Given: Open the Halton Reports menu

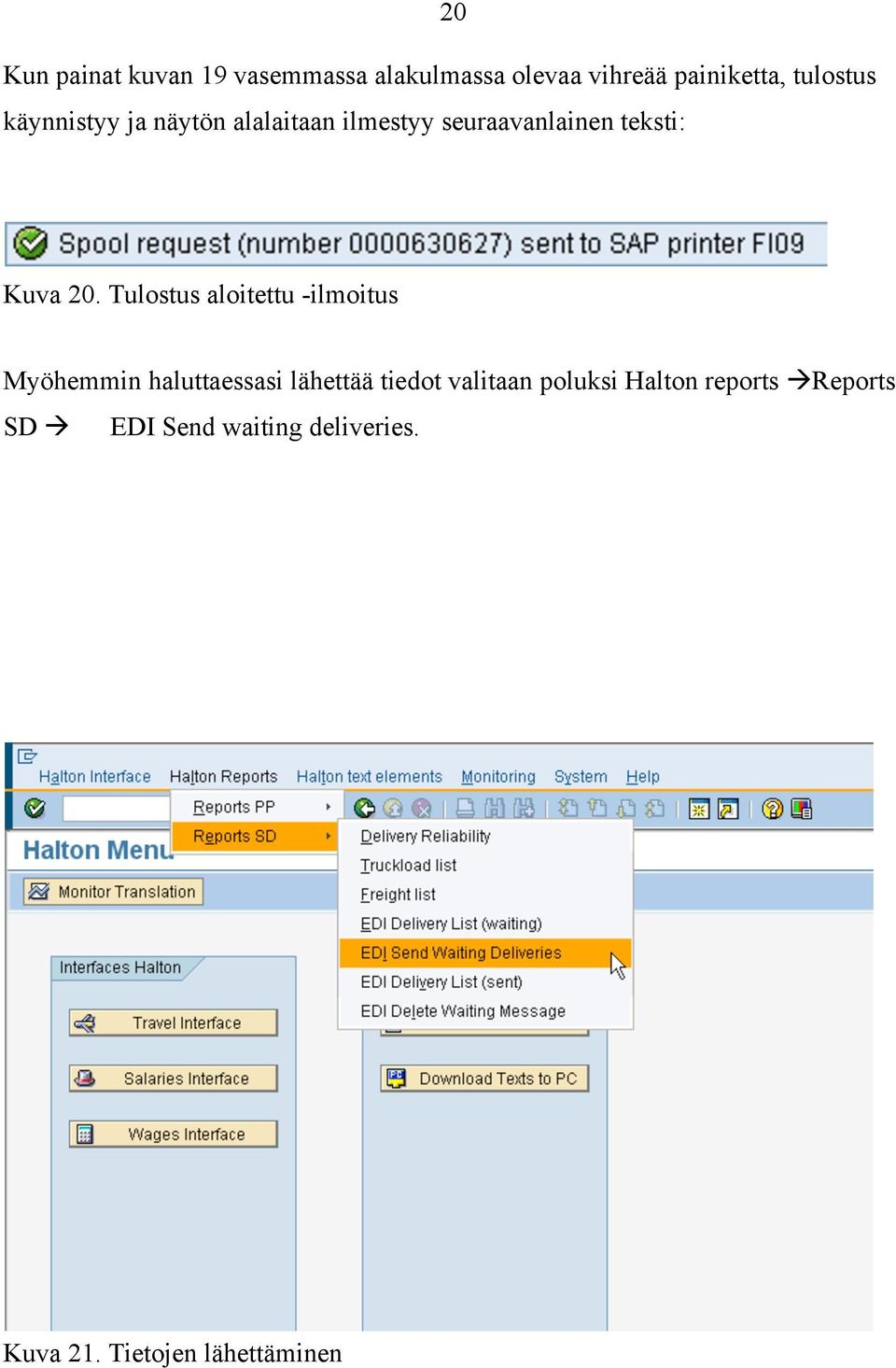Looking at the screenshot, I should [x=223, y=776].
